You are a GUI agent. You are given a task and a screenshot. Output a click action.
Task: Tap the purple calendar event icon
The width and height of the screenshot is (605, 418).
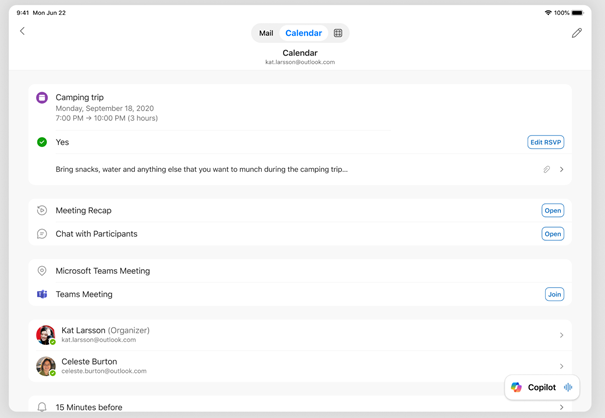42,98
